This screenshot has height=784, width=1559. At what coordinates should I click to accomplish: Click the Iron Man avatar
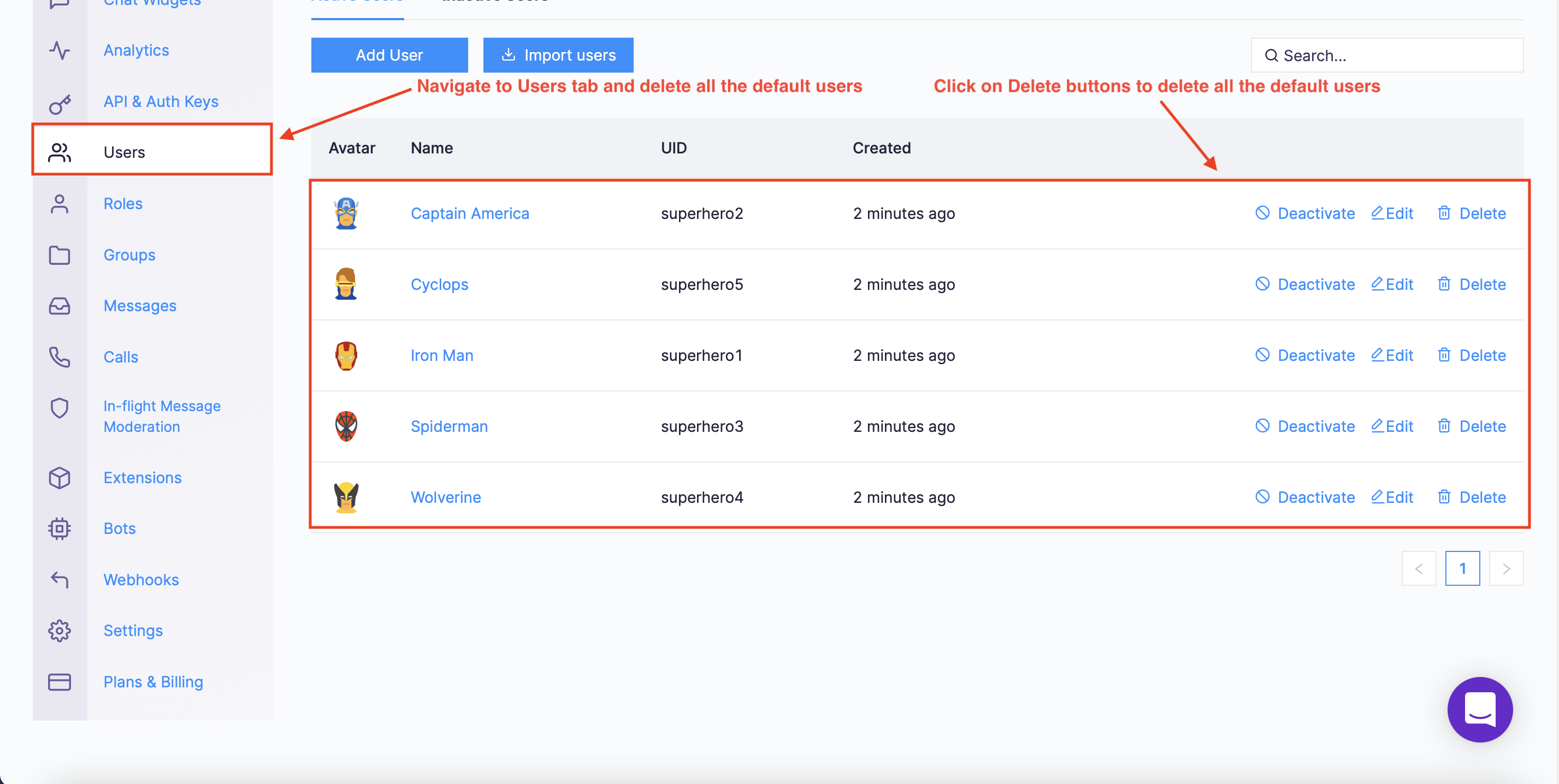[x=346, y=356]
